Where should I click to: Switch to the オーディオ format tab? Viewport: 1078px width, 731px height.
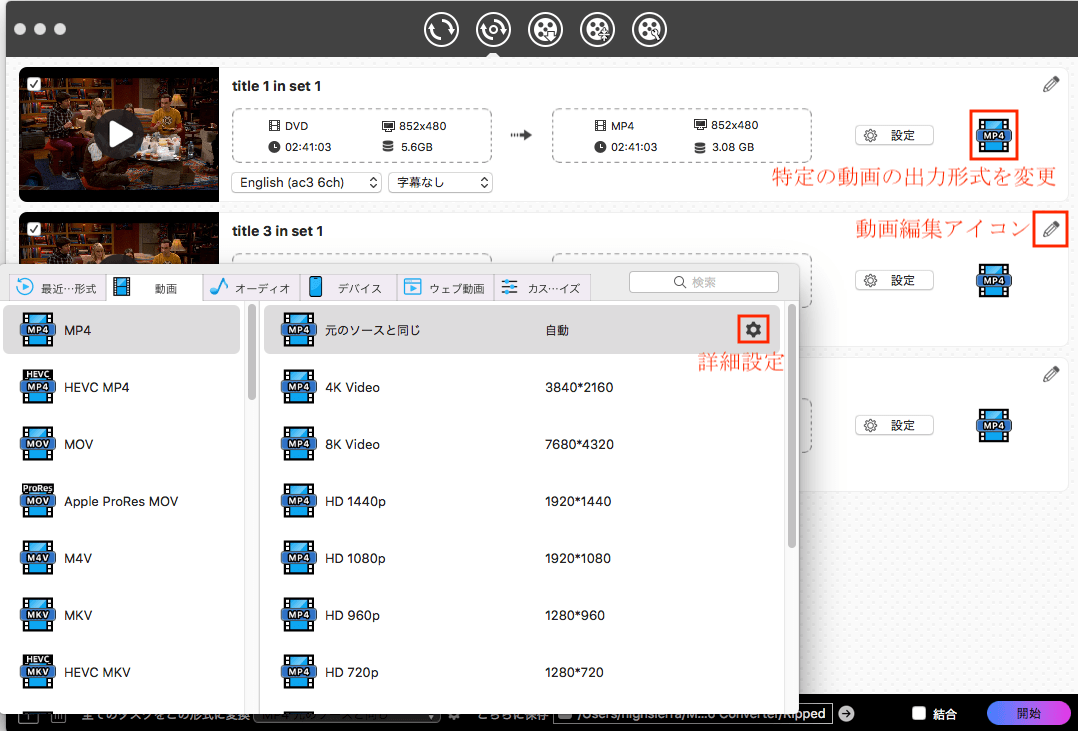click(251, 288)
